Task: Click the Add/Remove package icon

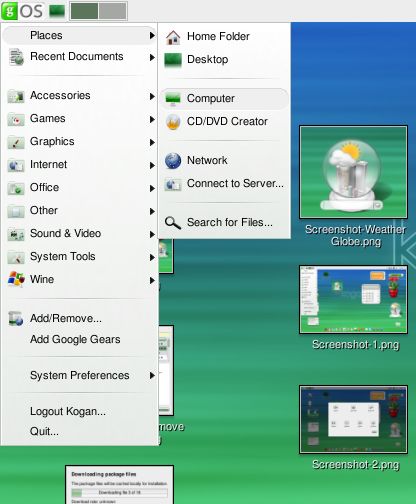Action: (16, 319)
